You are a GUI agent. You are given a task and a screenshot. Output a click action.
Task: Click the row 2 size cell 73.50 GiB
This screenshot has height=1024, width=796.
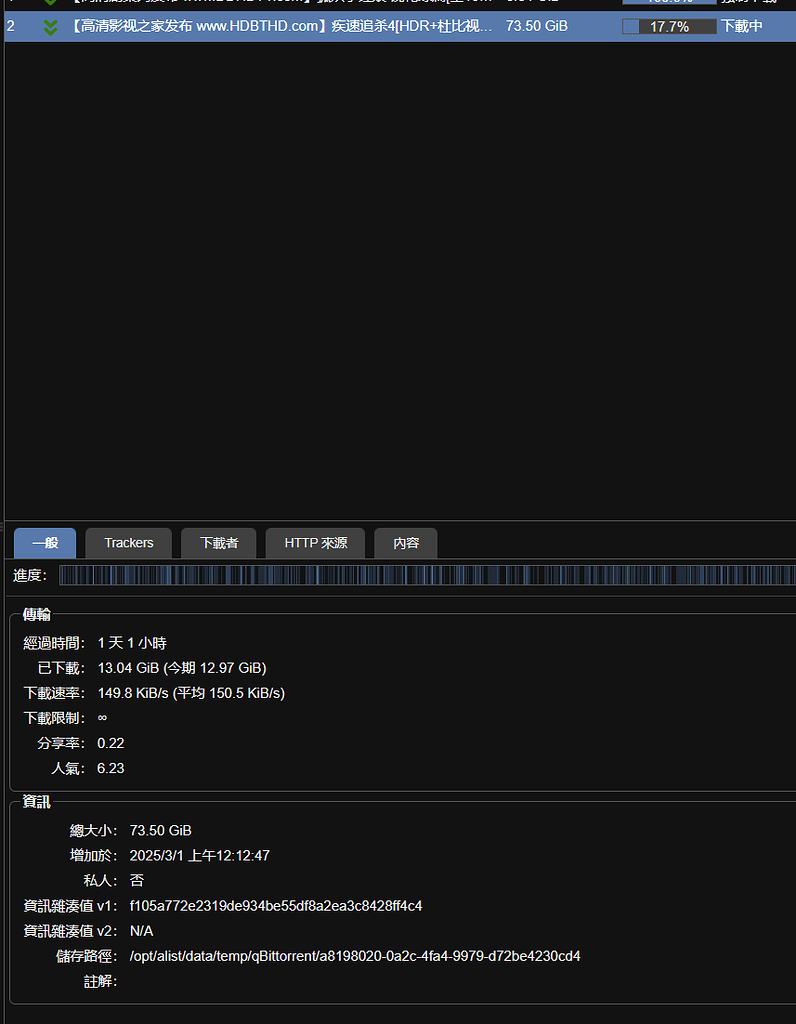(x=537, y=27)
